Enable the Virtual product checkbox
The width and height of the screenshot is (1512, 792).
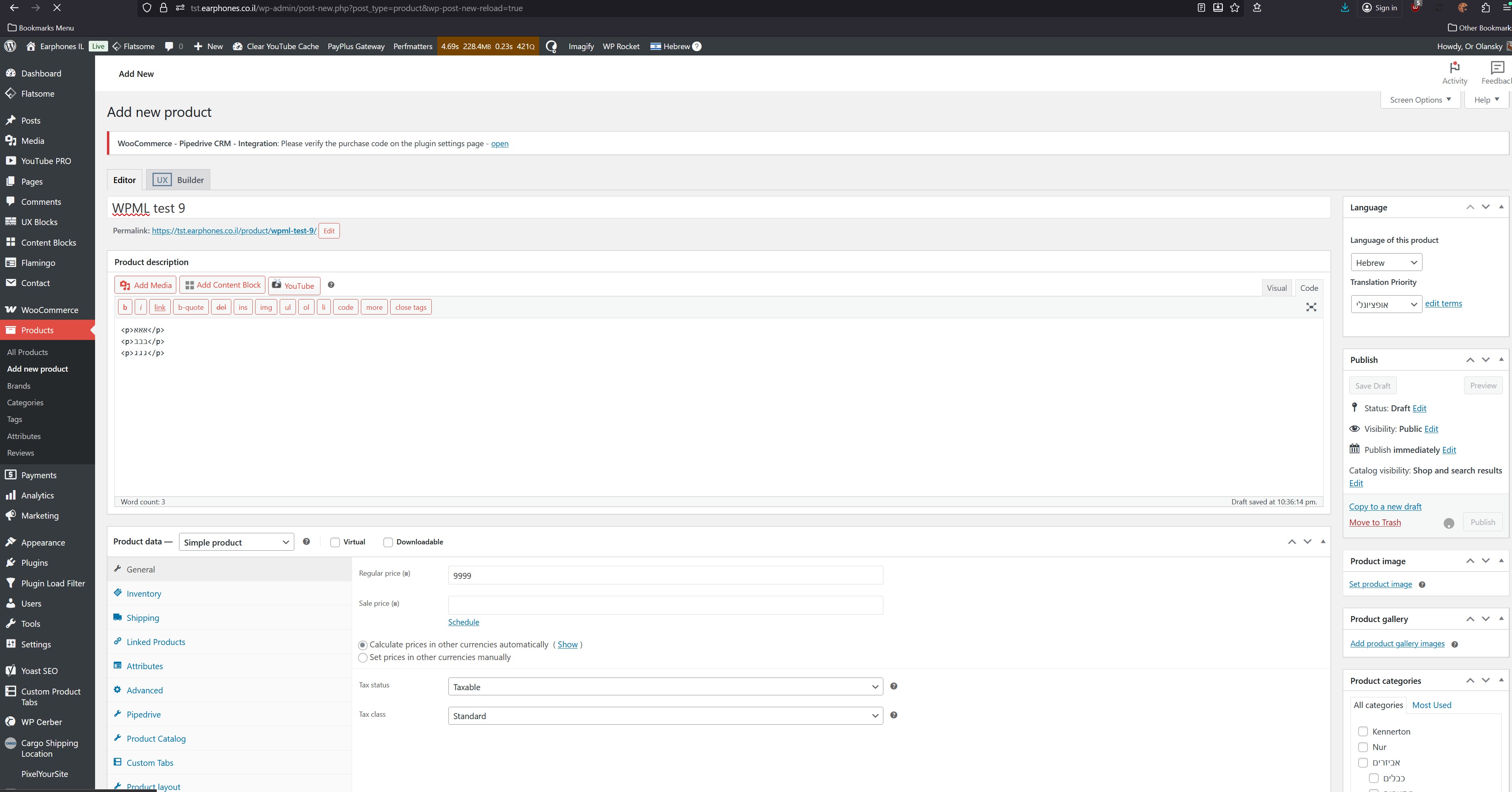point(335,542)
